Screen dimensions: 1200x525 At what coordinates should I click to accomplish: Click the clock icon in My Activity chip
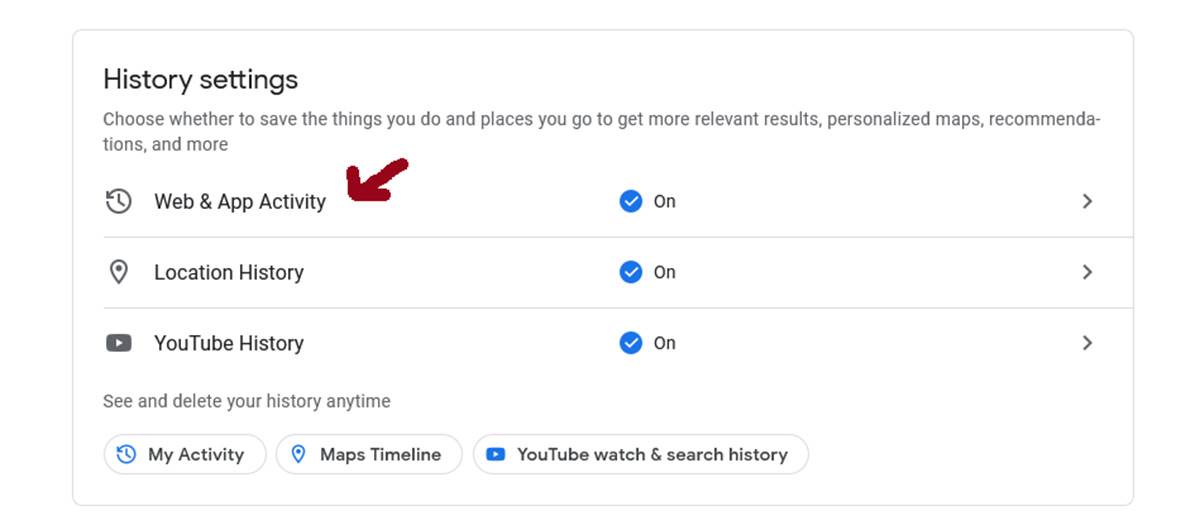click(x=126, y=454)
